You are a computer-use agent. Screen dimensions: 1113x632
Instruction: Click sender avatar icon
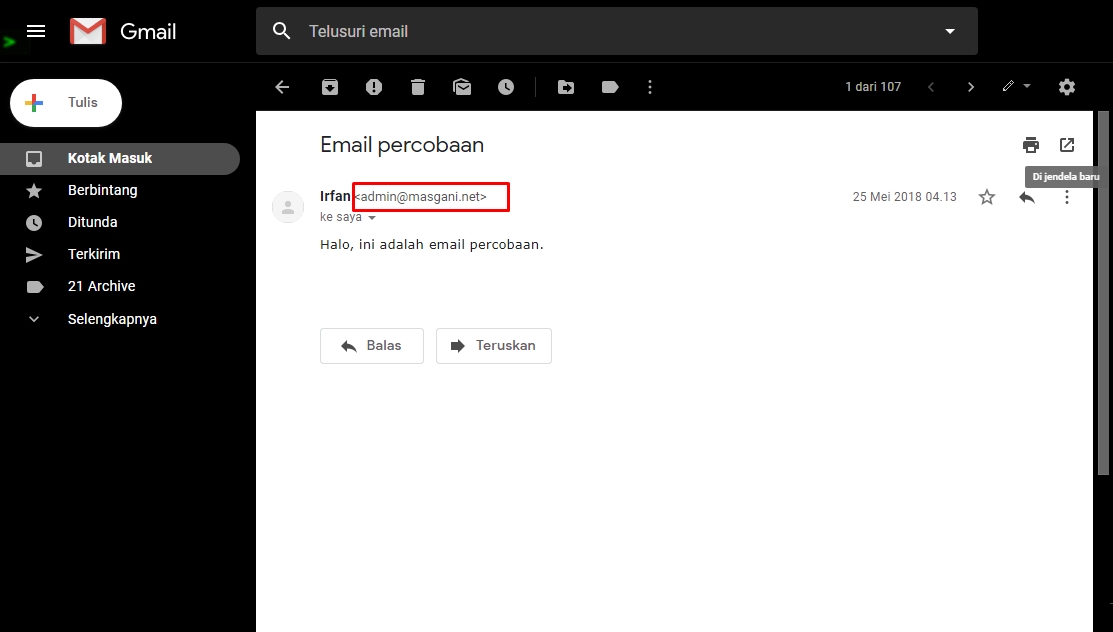[288, 207]
